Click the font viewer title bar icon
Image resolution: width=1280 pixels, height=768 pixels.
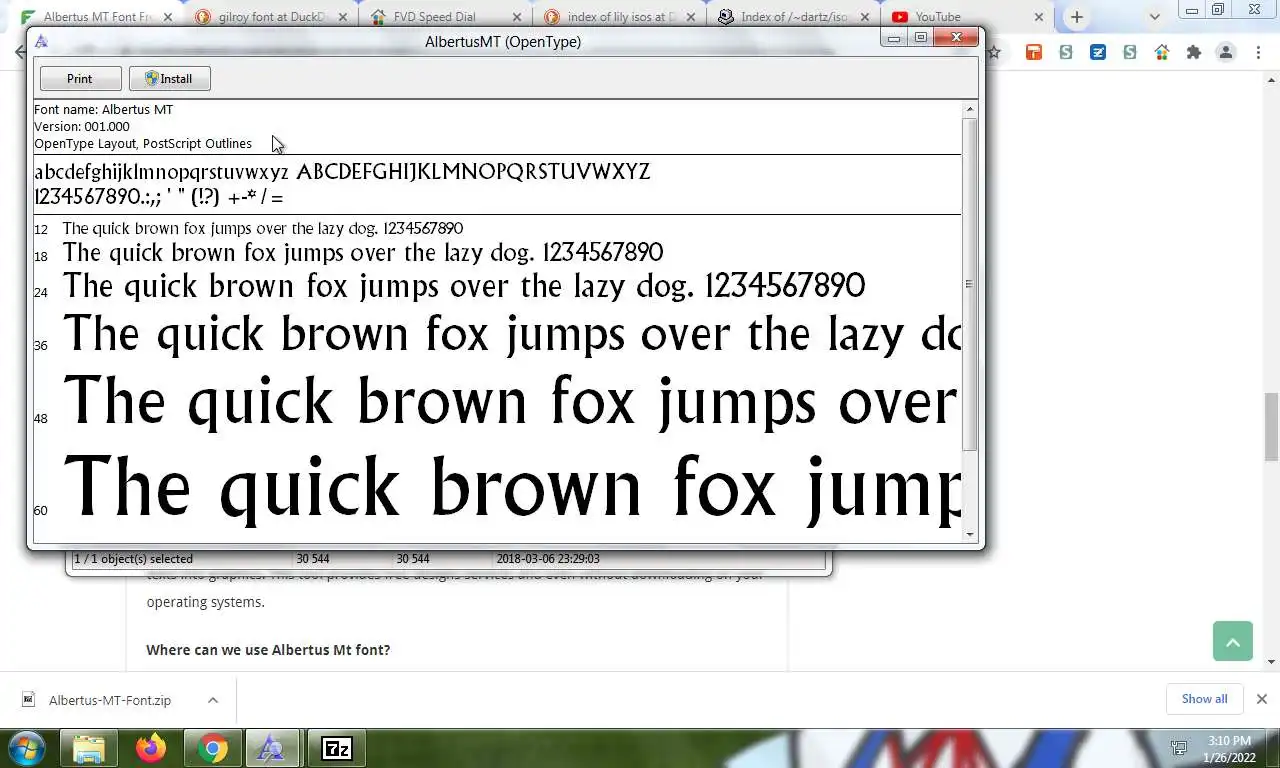coord(41,41)
